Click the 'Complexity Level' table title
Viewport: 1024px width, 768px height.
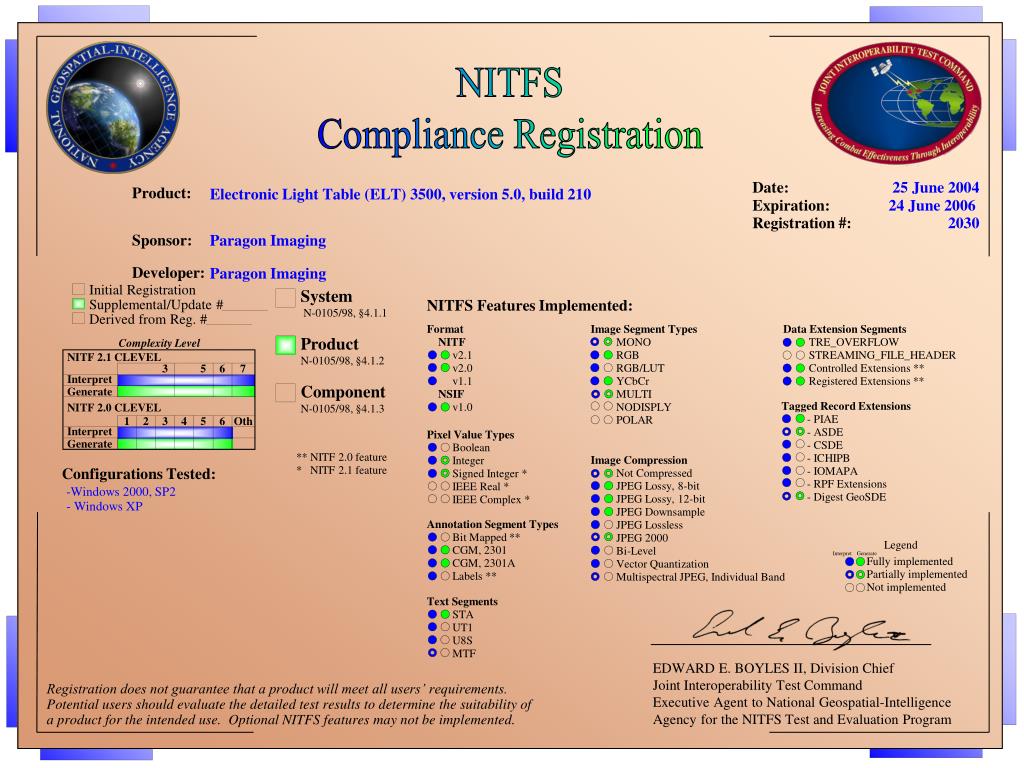[159, 343]
